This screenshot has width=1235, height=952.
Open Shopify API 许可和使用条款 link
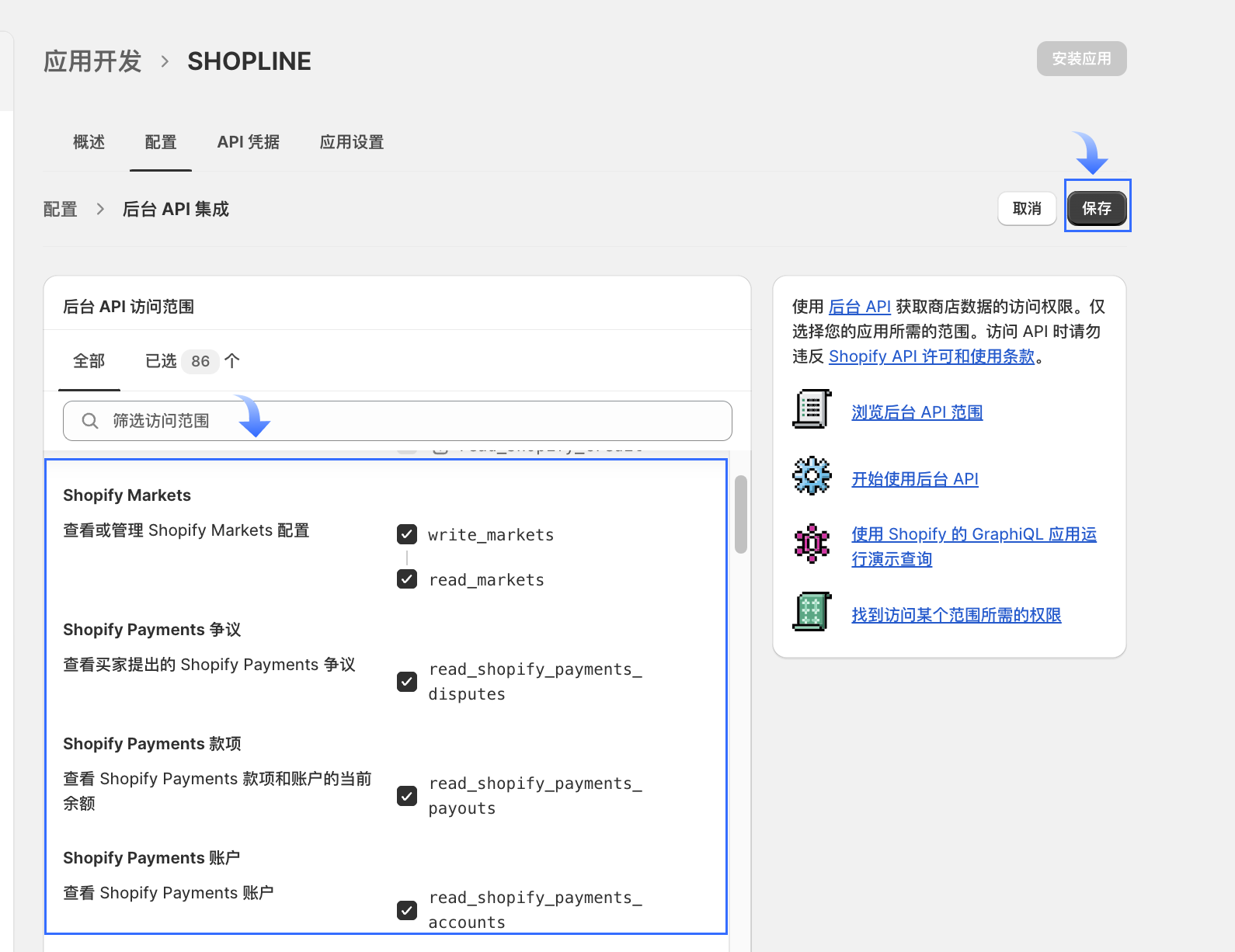point(931,356)
